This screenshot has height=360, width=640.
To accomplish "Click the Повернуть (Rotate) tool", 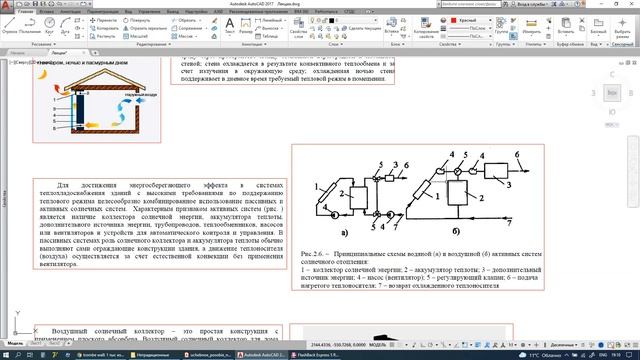I will (x=137, y=20).
